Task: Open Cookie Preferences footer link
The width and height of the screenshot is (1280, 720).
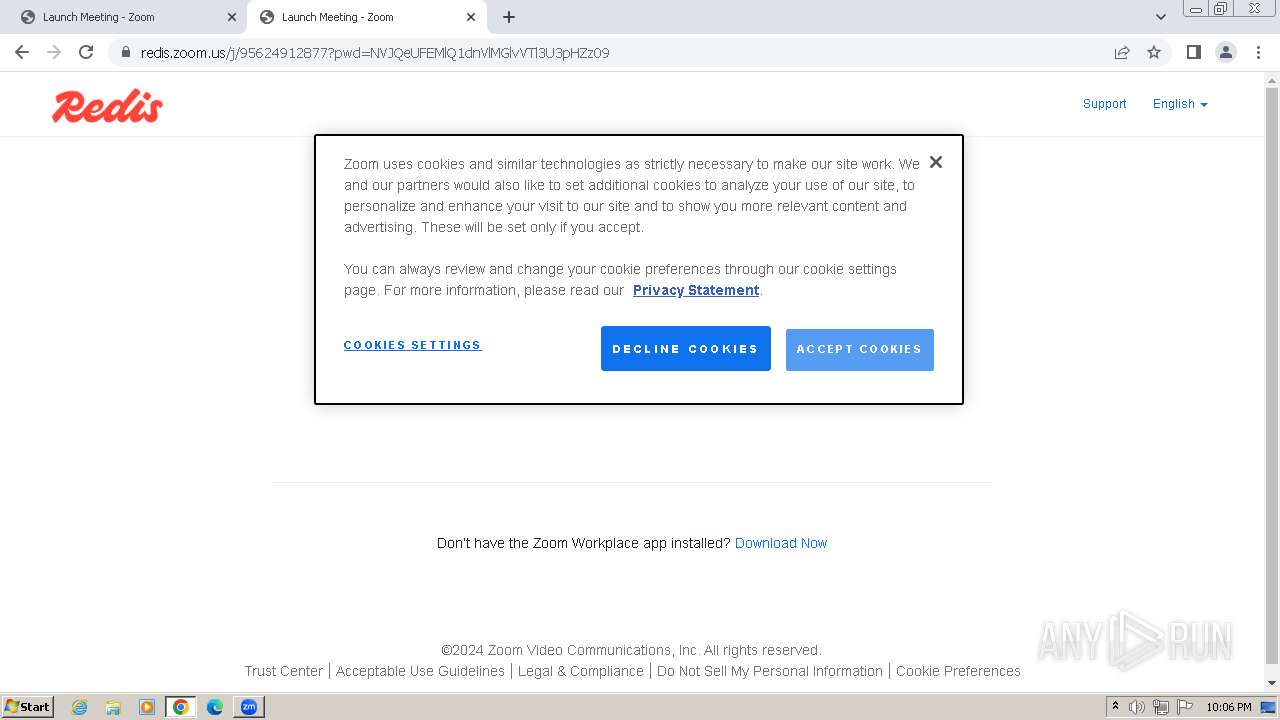Action: 958,671
